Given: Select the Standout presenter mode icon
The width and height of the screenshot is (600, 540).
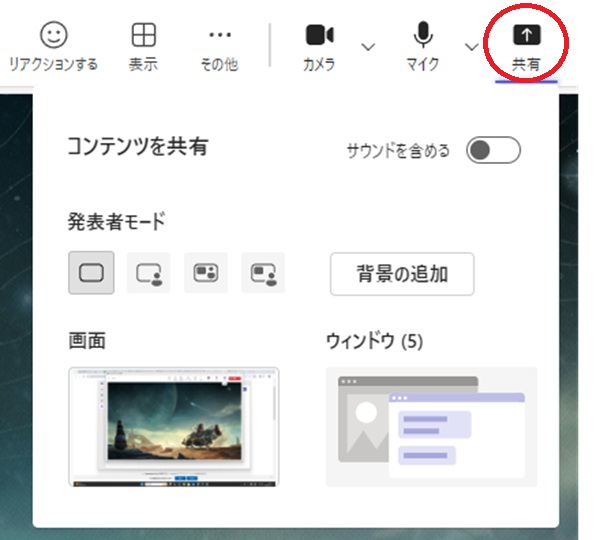Looking at the screenshot, I should [x=149, y=272].
